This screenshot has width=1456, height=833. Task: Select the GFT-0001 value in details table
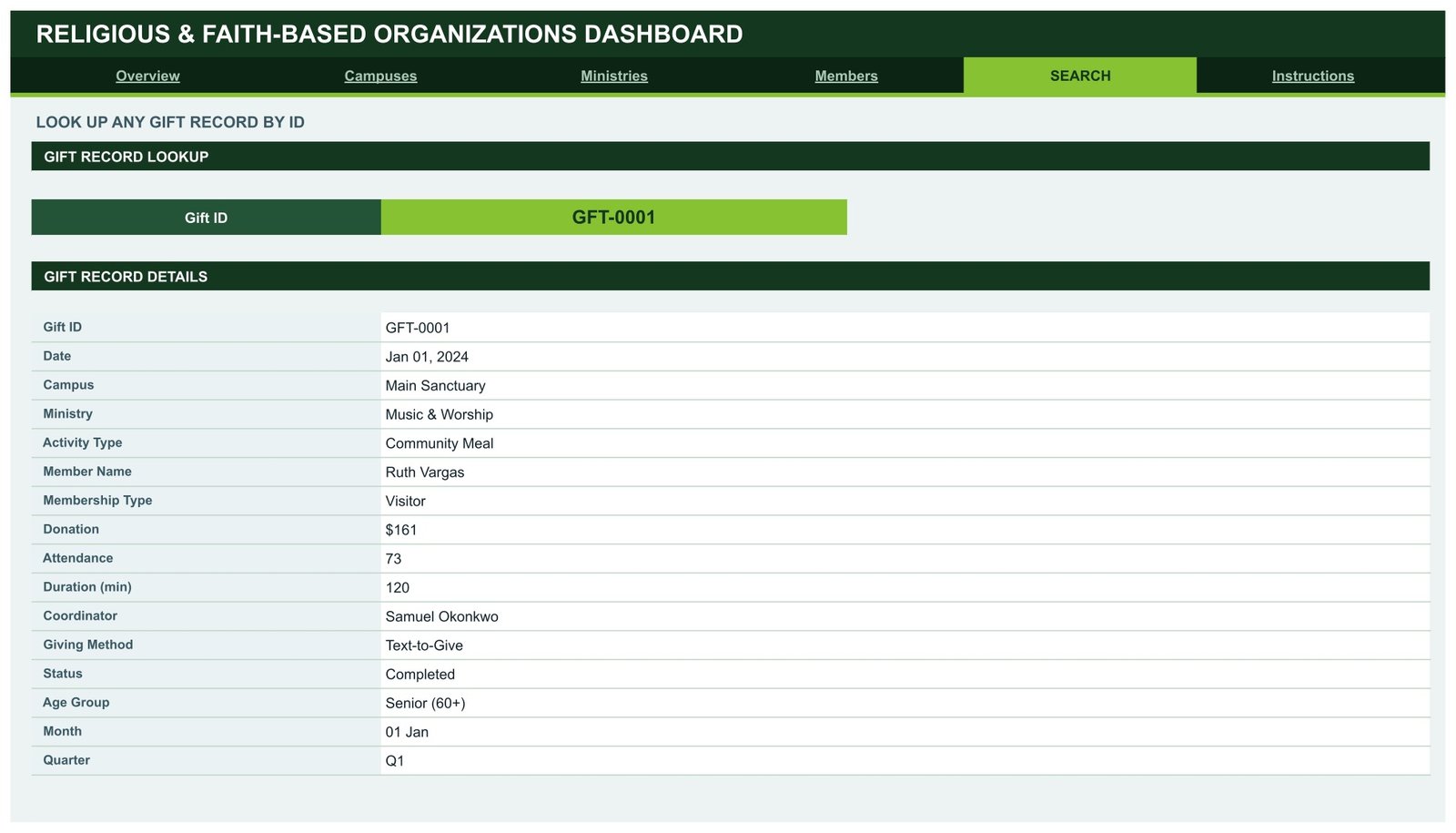418,328
